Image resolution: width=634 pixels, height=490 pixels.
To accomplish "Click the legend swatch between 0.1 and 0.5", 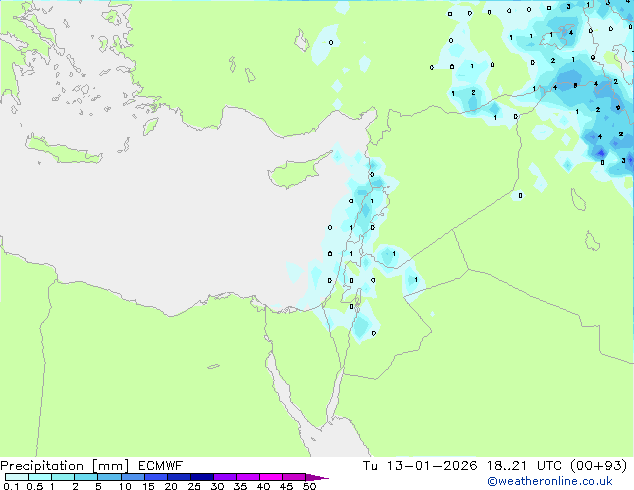I will [17, 477].
